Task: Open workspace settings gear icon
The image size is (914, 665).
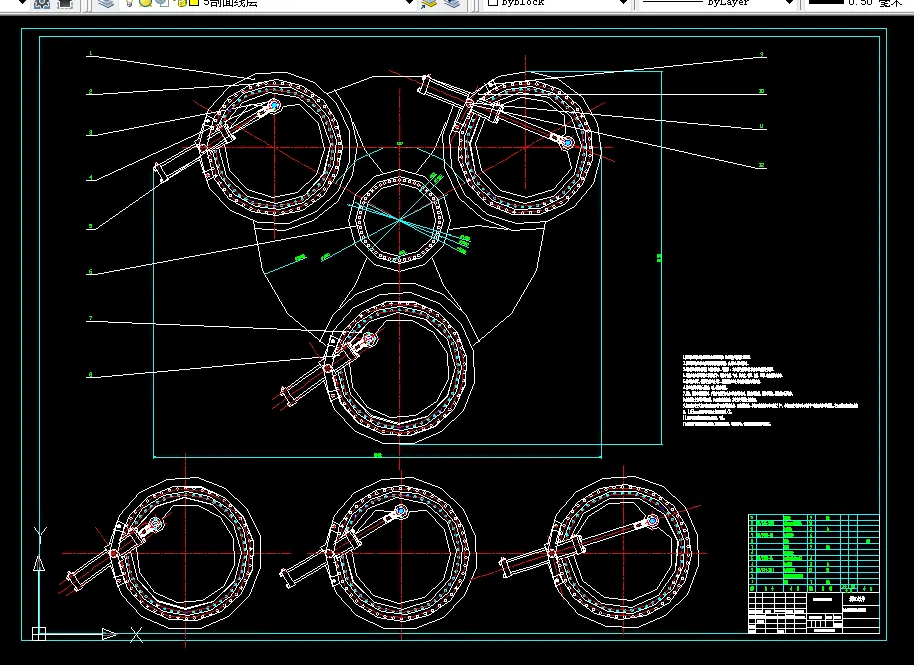Action: click(x=42, y=3)
